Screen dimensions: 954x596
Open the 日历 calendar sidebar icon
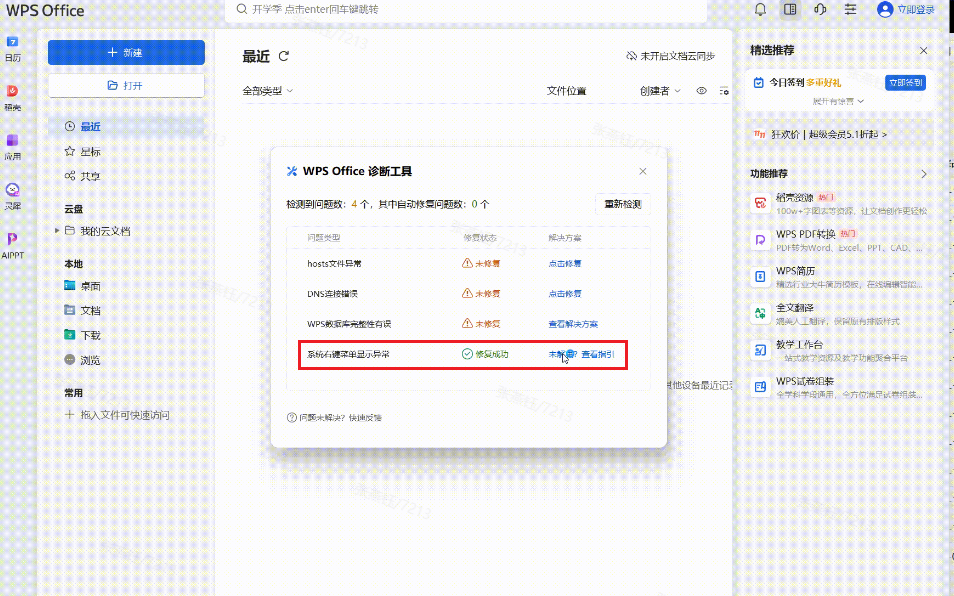12,41
